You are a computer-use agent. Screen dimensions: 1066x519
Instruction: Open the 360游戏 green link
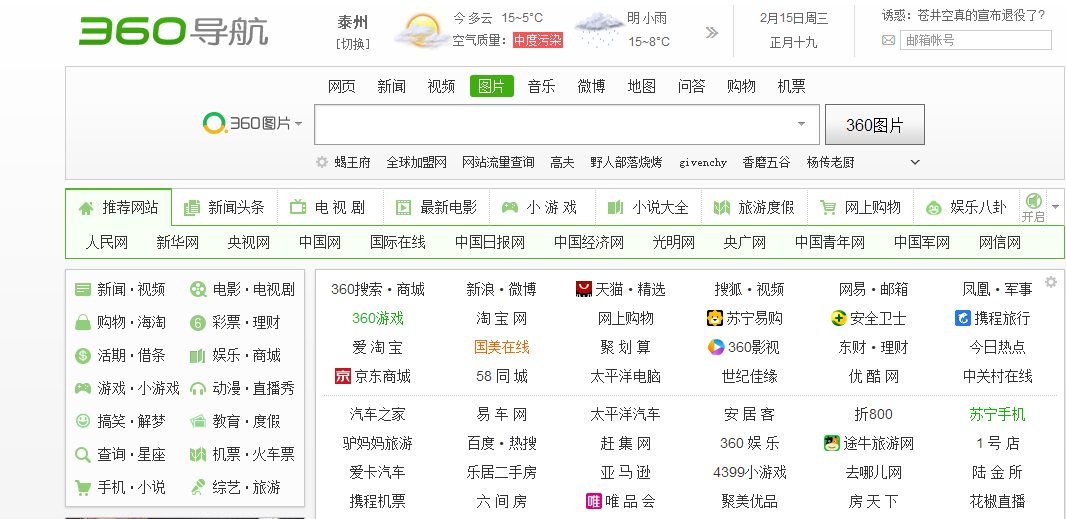click(377, 318)
